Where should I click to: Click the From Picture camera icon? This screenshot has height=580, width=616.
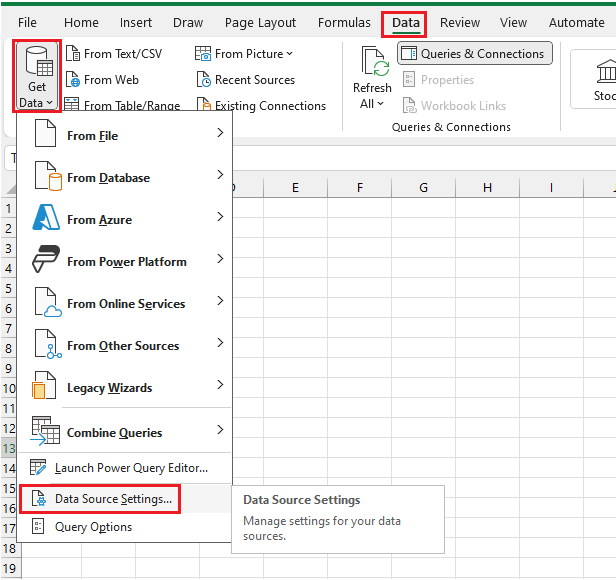pyautogui.click(x=203, y=53)
